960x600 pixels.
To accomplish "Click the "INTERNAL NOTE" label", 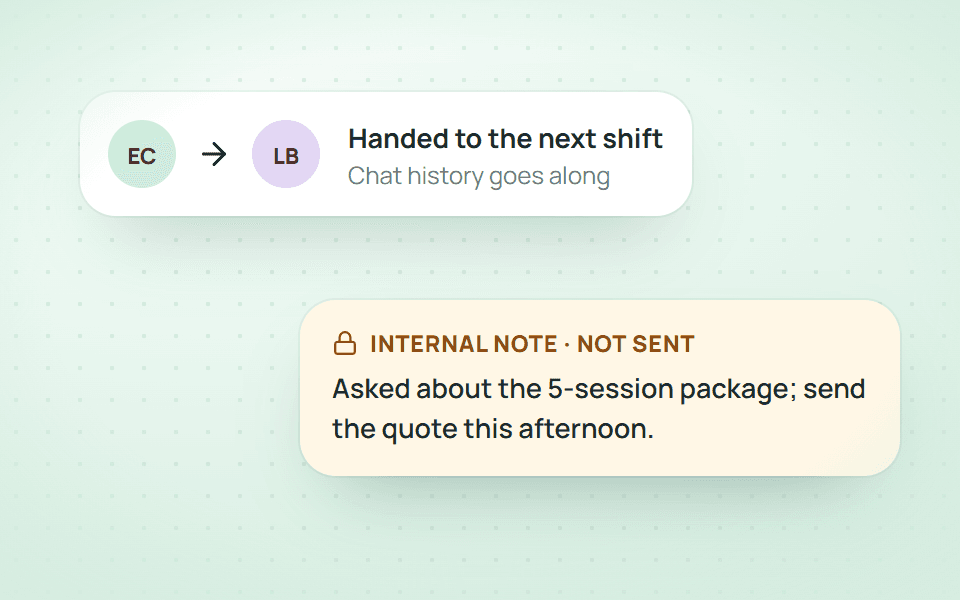I will (463, 344).
